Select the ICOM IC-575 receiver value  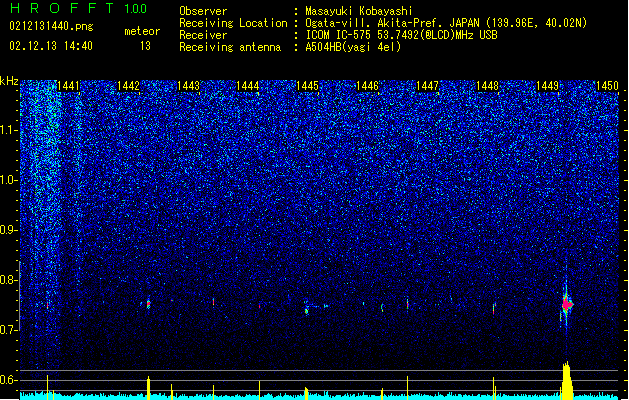coord(401,35)
